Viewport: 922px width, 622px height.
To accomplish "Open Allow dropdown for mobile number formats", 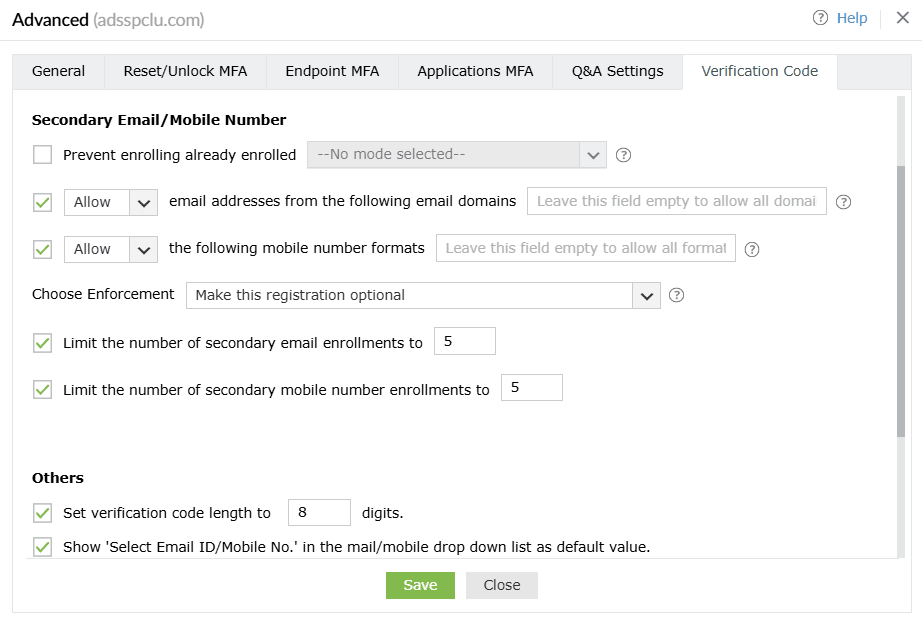I will (110, 249).
